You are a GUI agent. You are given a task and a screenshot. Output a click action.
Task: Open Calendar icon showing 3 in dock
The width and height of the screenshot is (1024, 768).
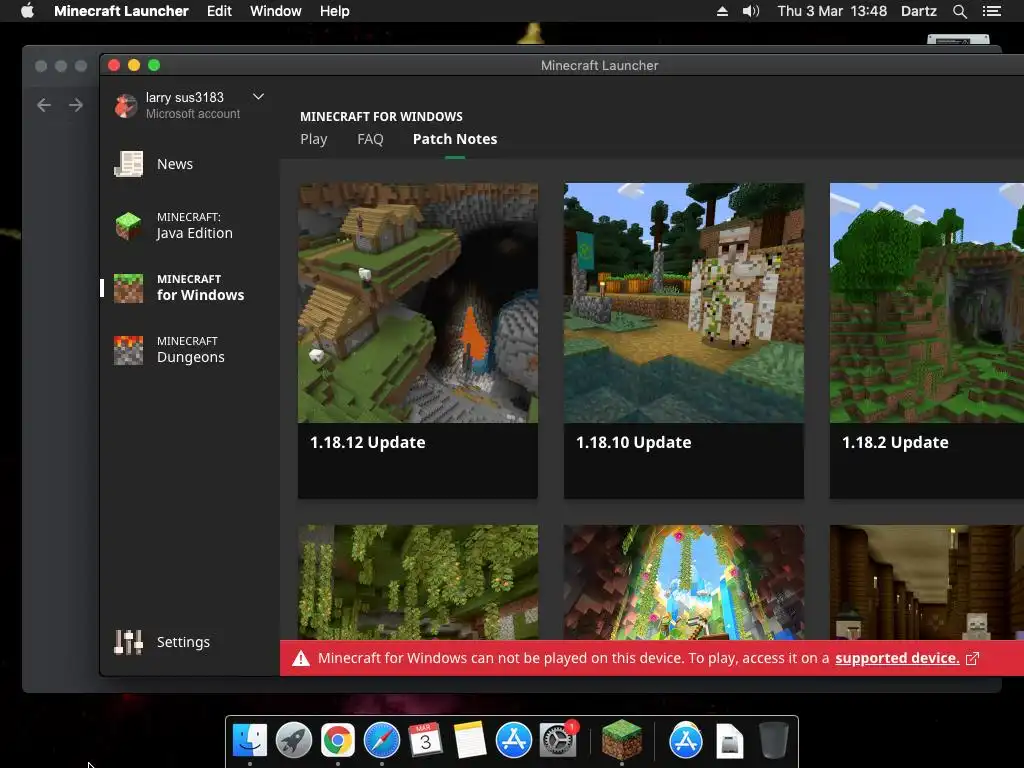425,741
